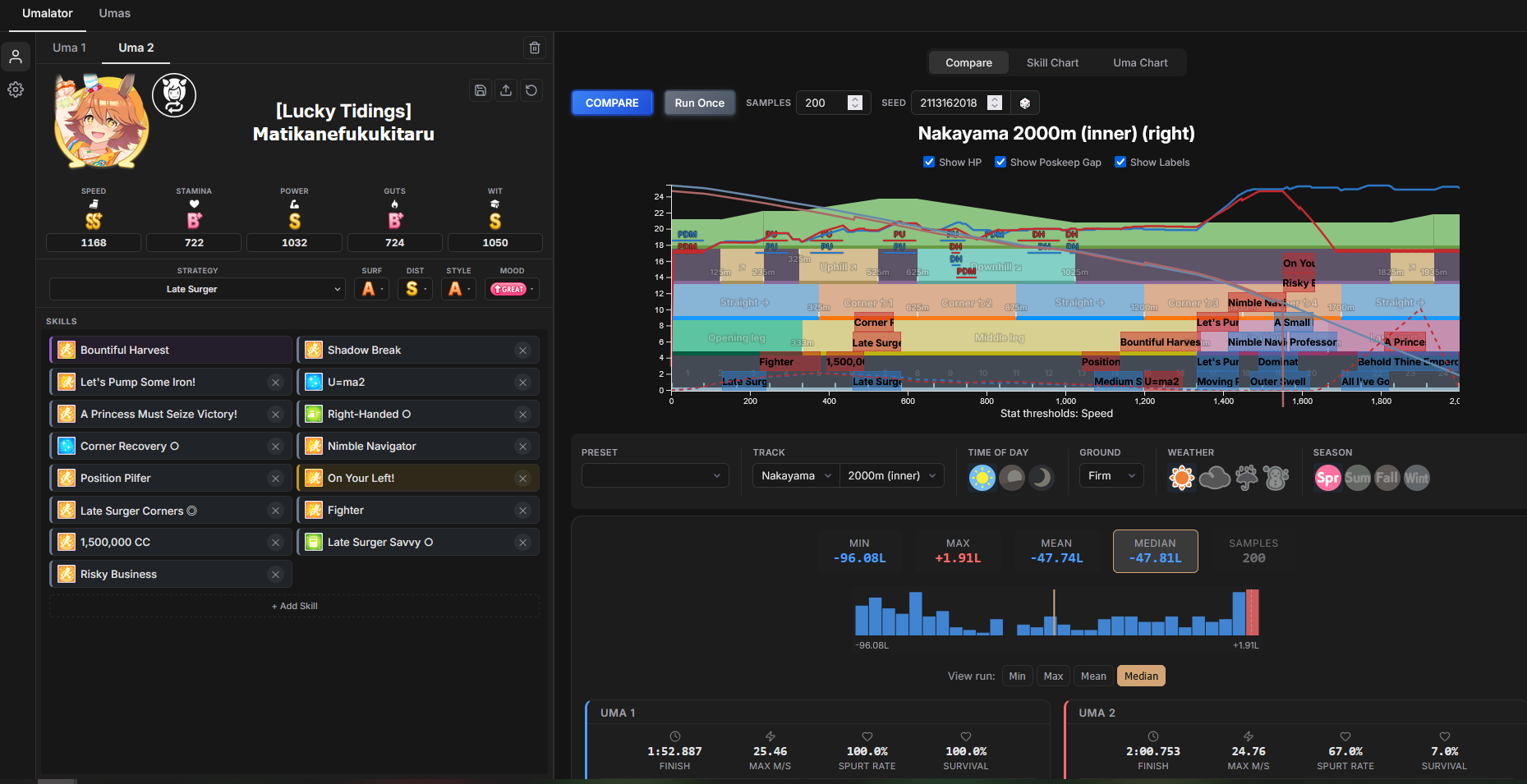Open settings gear in left sidebar
Screen dimensions: 1527x784
(x=16, y=89)
